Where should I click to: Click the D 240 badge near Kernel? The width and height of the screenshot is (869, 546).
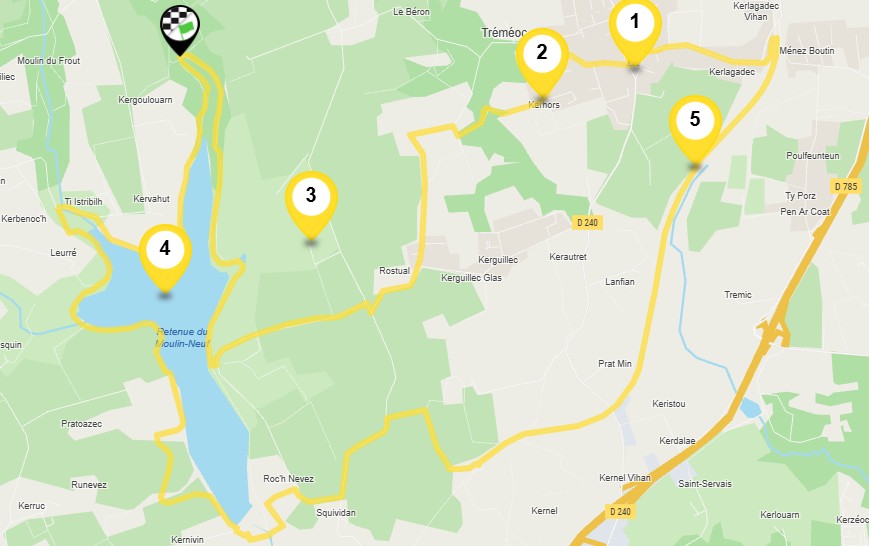pyautogui.click(x=620, y=512)
